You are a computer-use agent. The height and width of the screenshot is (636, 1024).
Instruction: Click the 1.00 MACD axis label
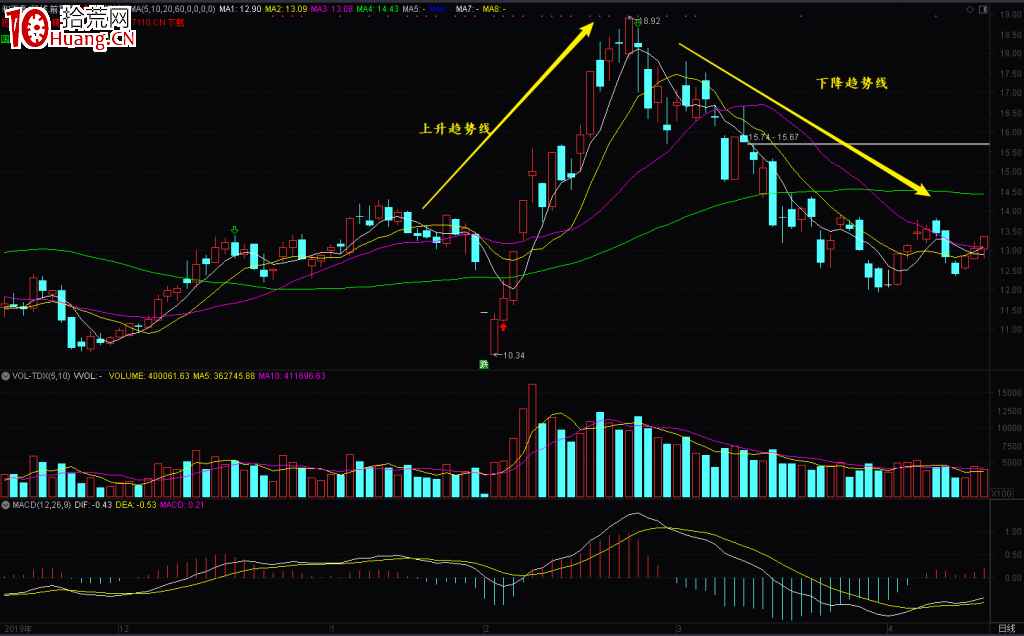tap(1013, 532)
